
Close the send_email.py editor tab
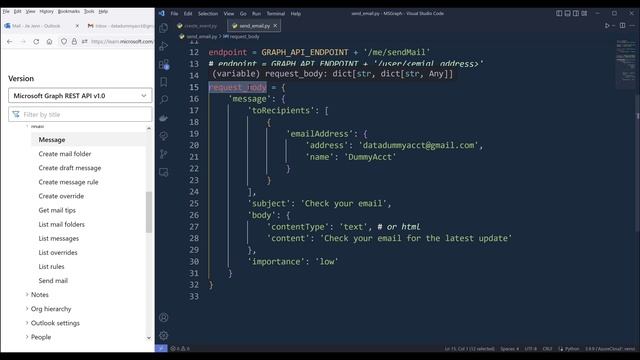click(x=275, y=26)
